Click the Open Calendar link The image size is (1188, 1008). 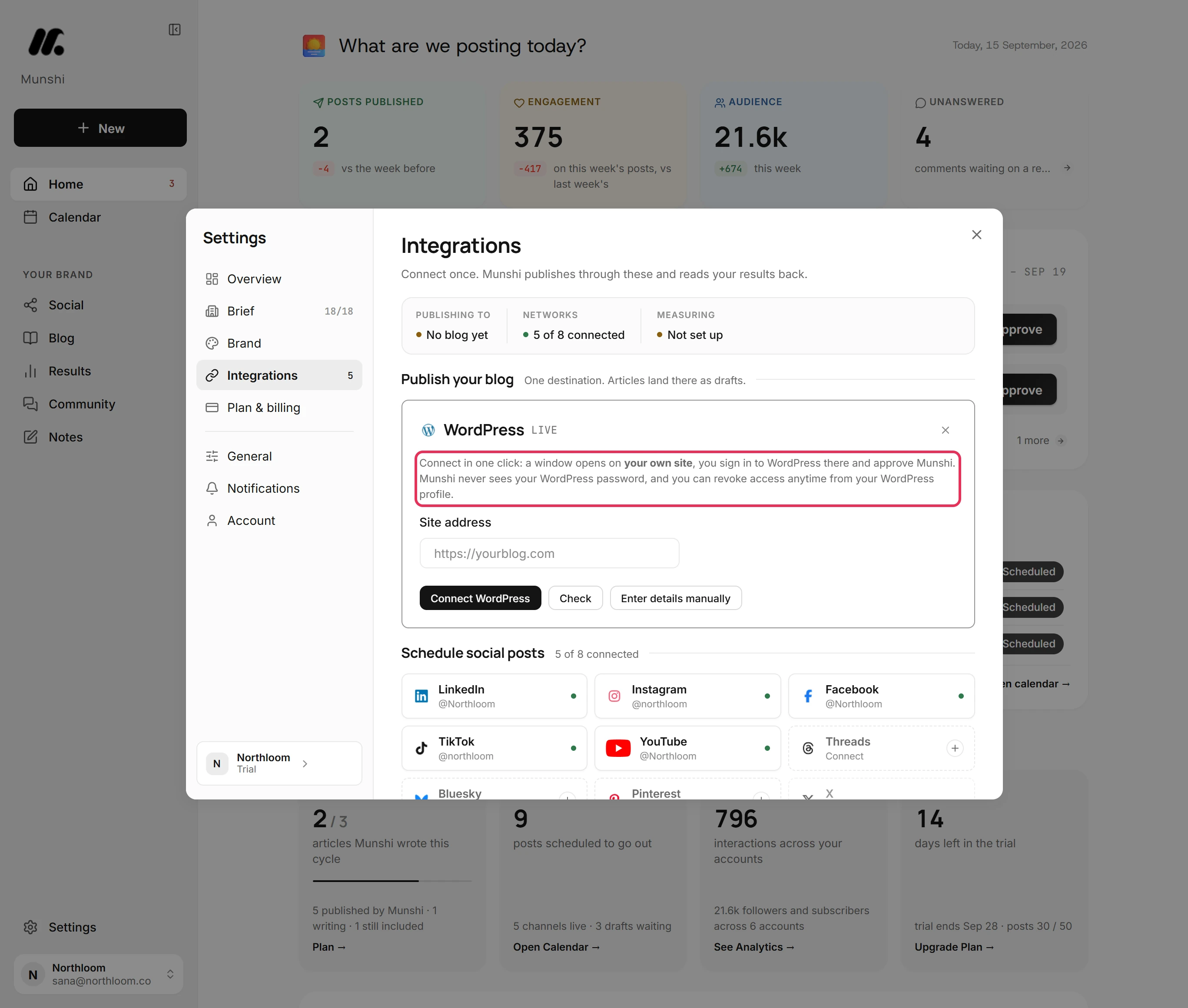click(557, 947)
